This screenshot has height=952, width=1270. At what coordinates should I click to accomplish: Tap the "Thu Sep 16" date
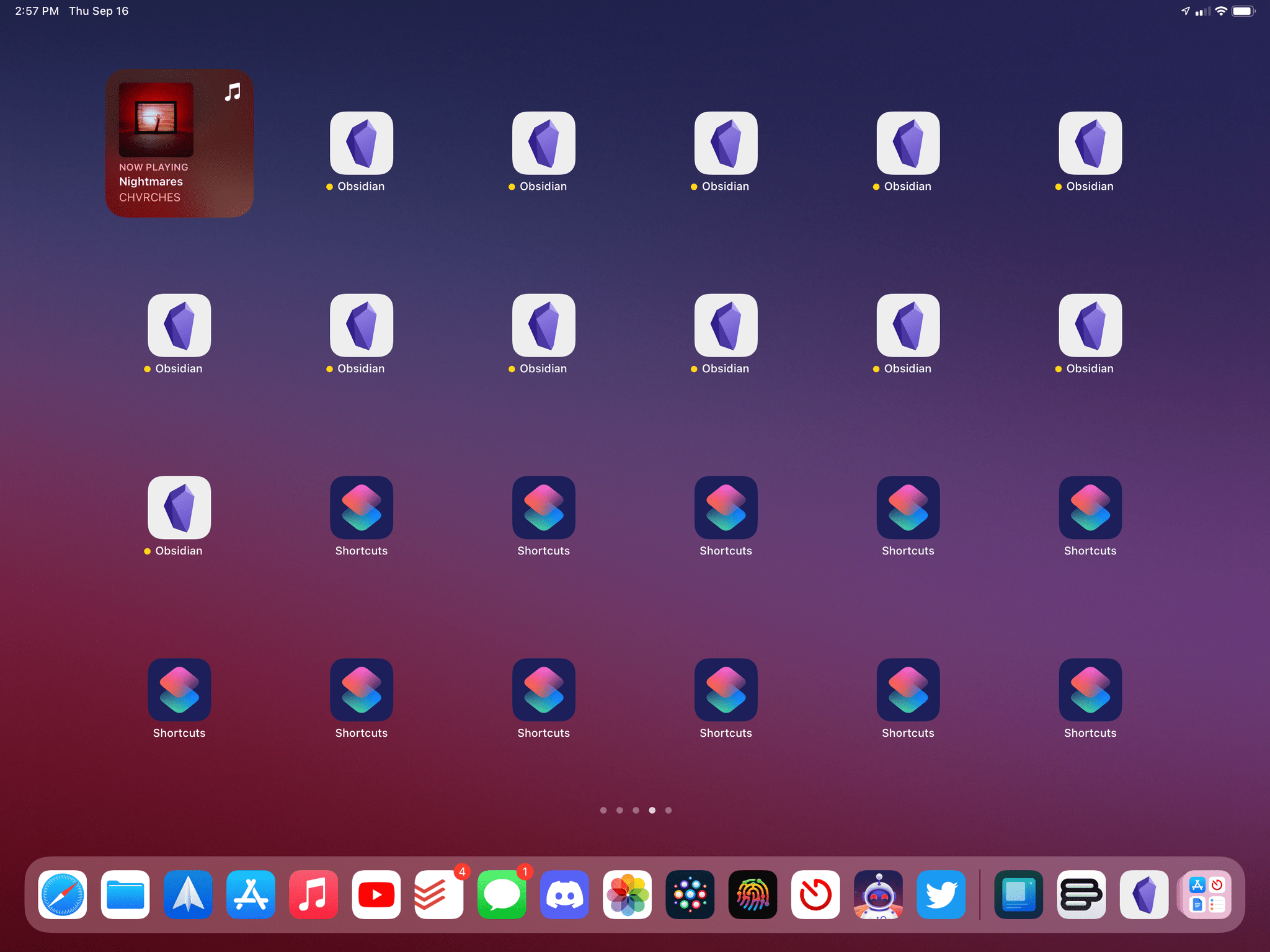click(99, 11)
